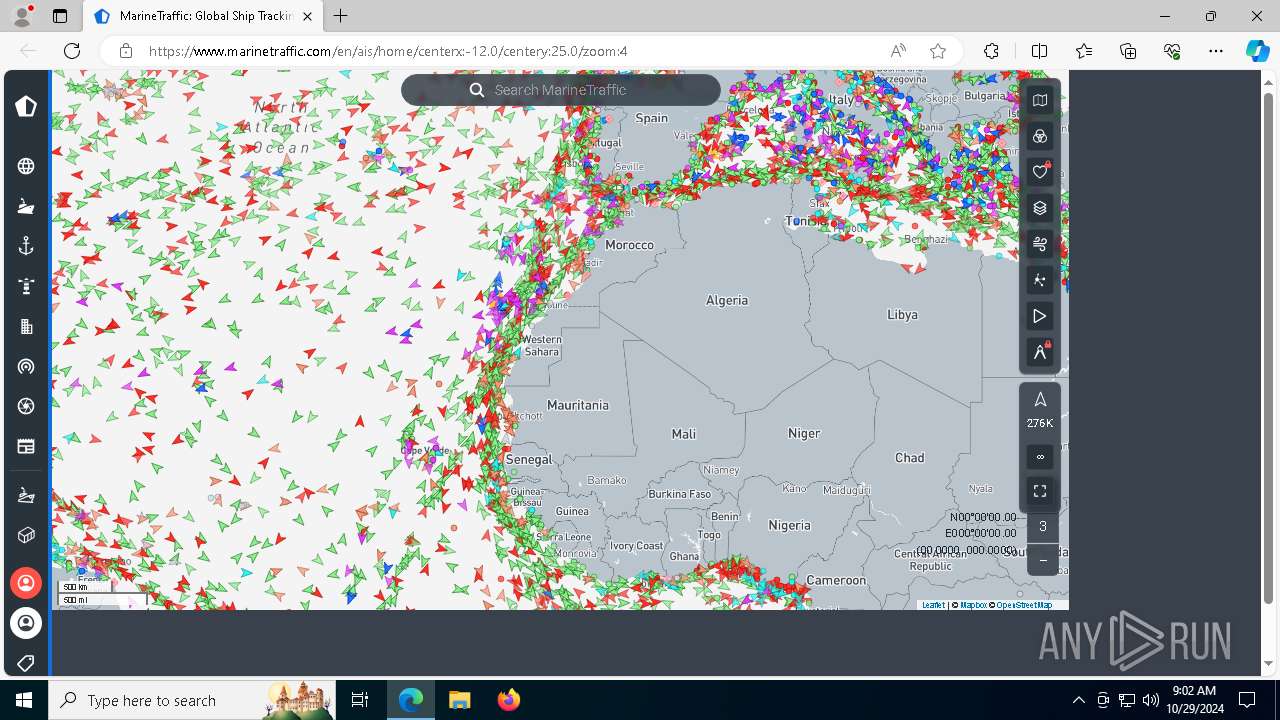Image resolution: width=1280 pixels, height=720 pixels.
Task: Click the zoom level 3 indicator
Action: [x=1043, y=526]
